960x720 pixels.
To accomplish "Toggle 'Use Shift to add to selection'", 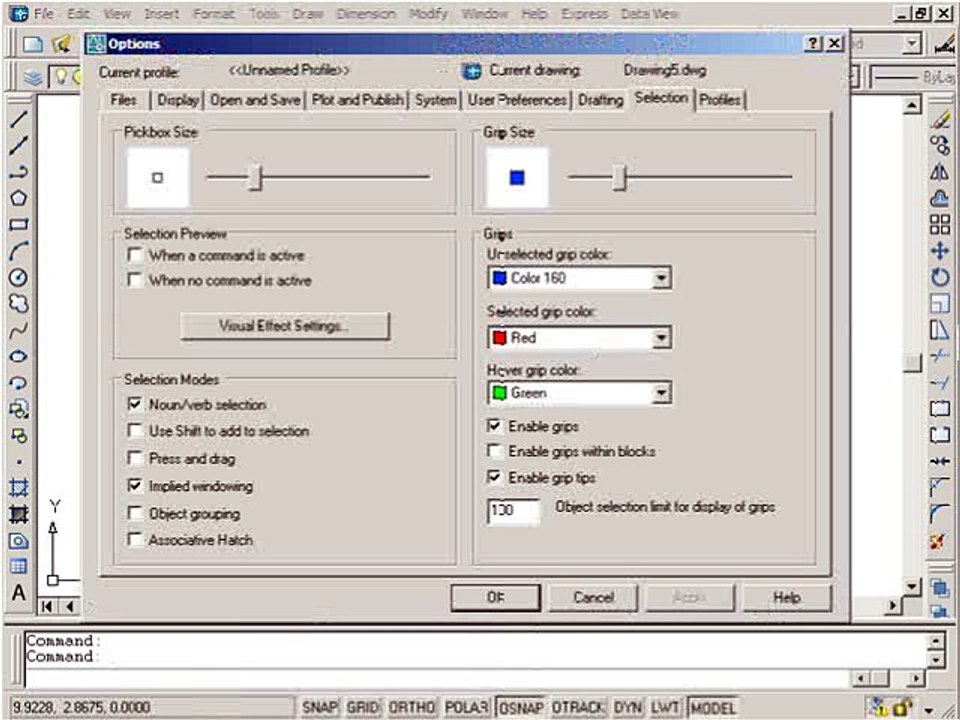I will point(135,430).
